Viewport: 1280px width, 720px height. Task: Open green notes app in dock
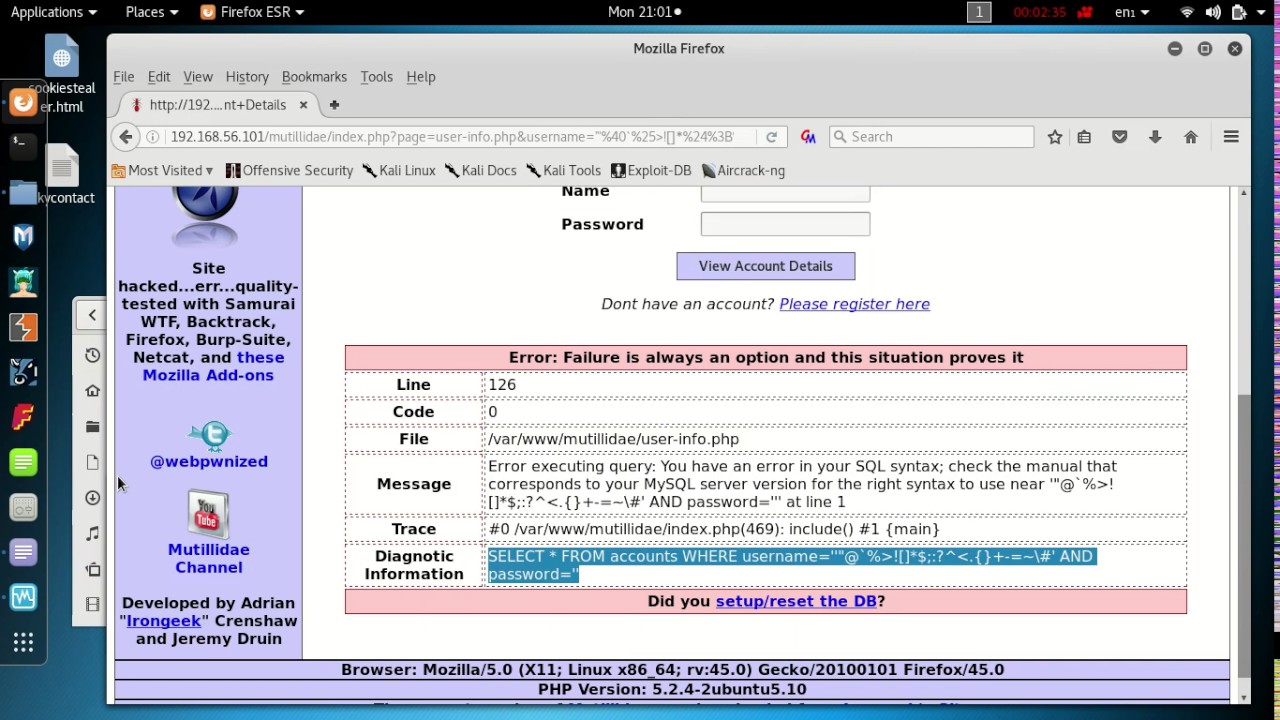point(23,462)
